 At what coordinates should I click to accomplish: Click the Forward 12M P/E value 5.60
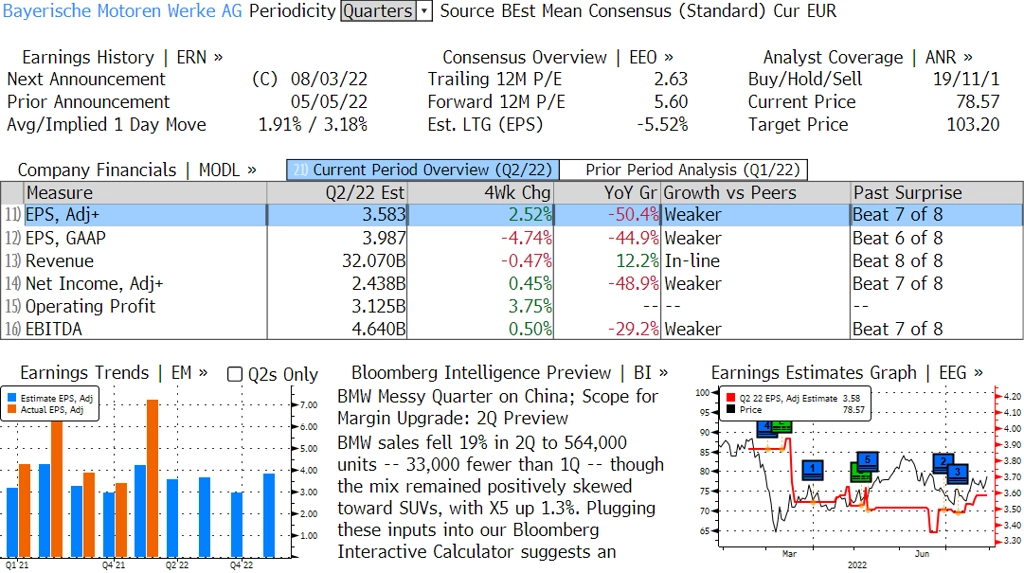[x=671, y=102]
